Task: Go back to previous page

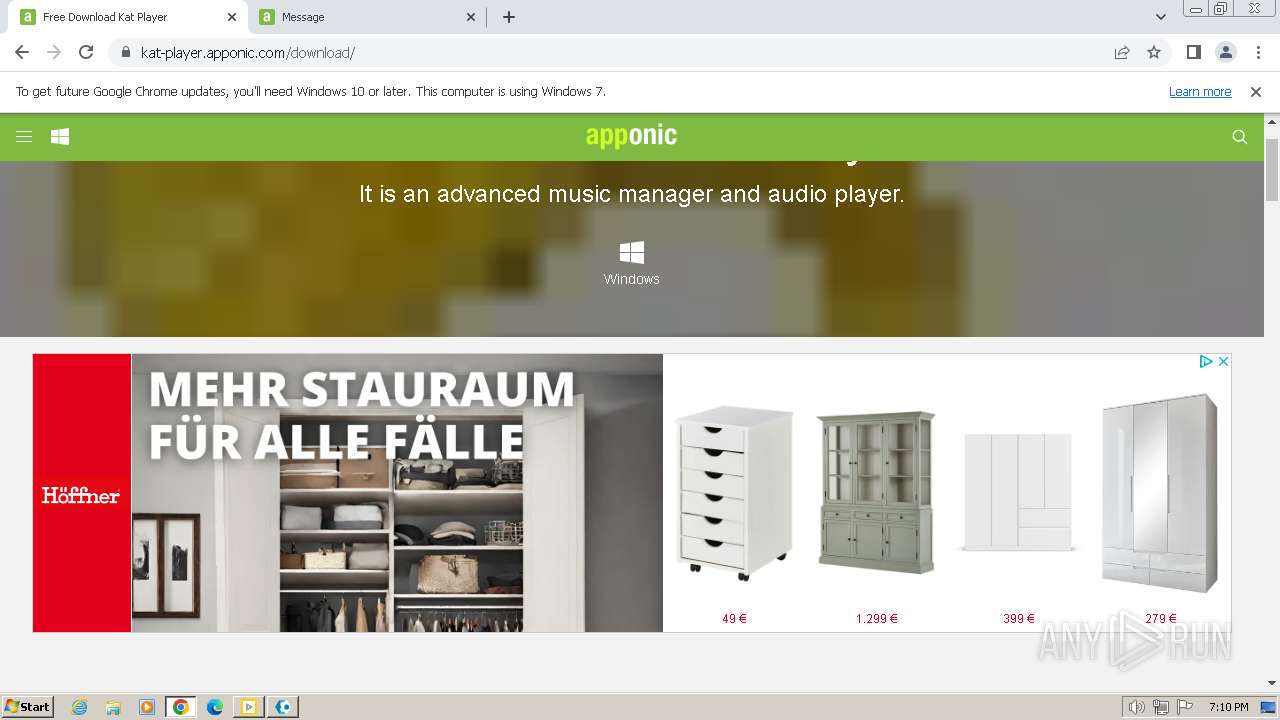Action: [22, 52]
